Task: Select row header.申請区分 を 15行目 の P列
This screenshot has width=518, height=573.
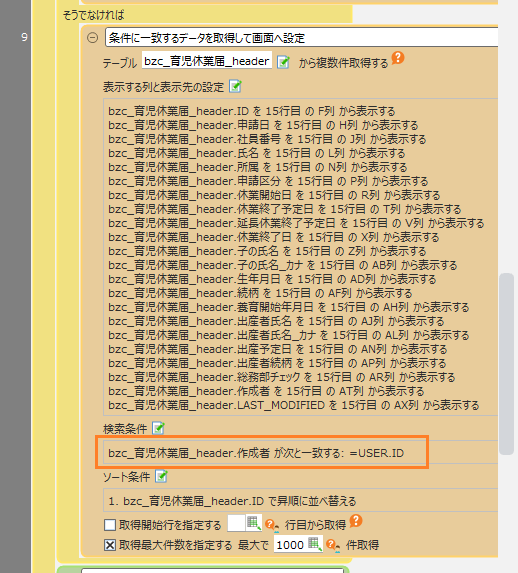Action: (x=268, y=181)
